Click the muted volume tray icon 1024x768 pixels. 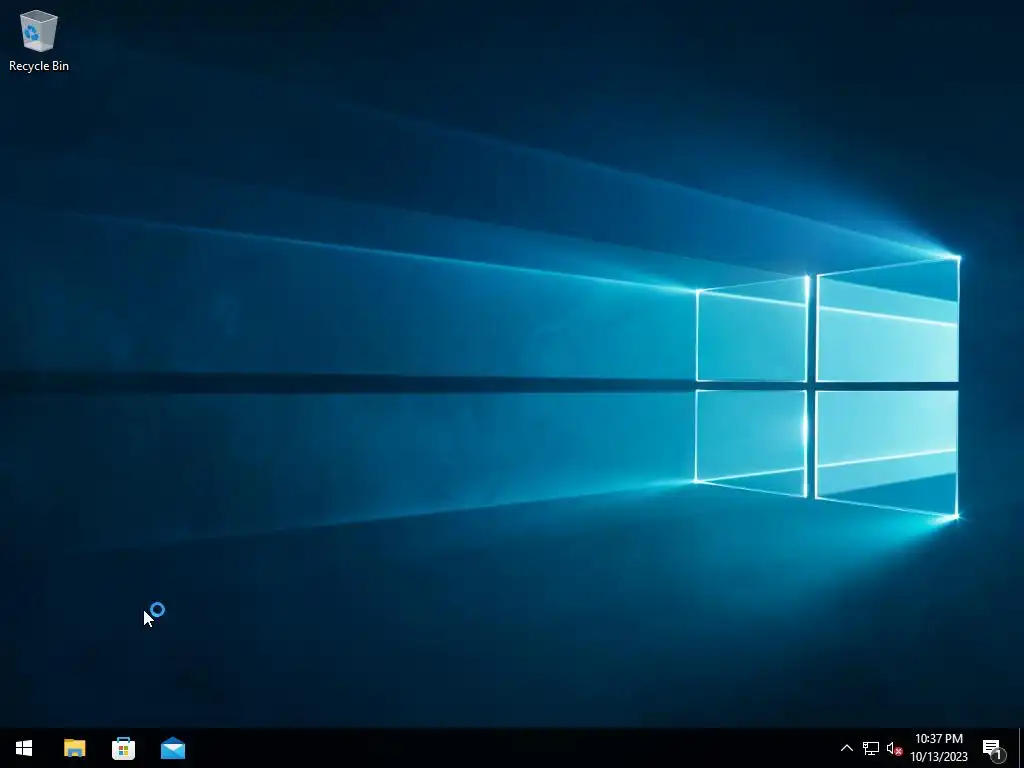point(894,748)
